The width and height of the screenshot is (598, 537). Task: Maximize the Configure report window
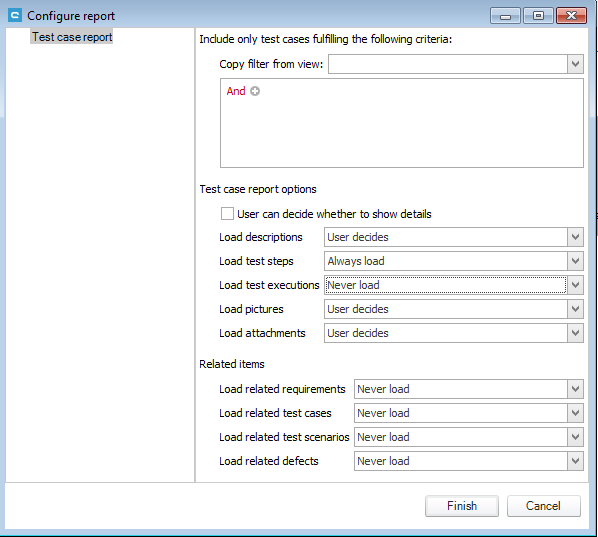(x=538, y=16)
